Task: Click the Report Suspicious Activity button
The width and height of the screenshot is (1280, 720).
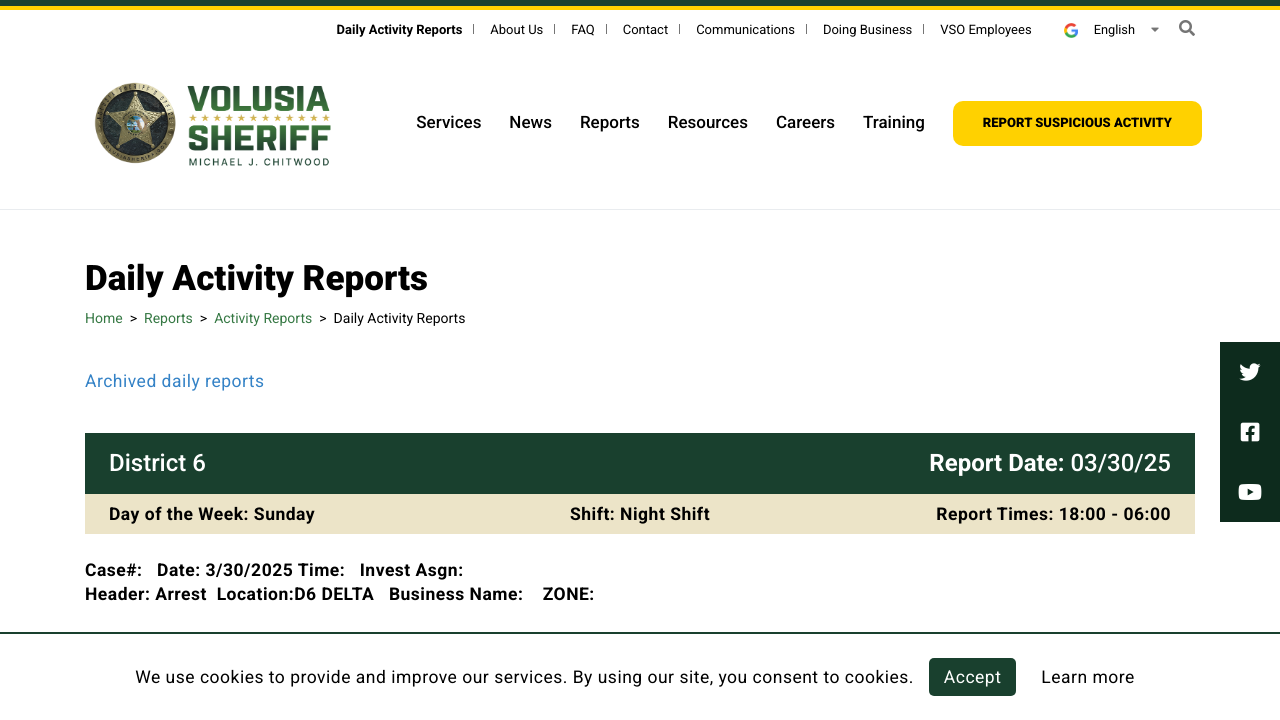Action: (x=1077, y=122)
